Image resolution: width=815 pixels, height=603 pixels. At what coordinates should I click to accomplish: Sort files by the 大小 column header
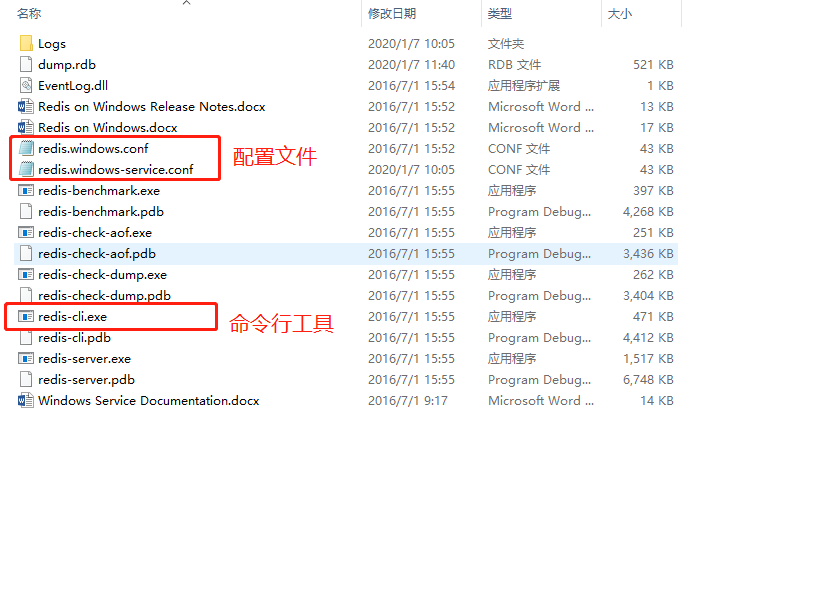click(620, 14)
